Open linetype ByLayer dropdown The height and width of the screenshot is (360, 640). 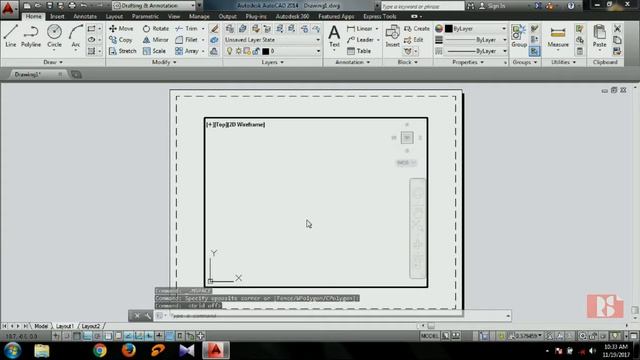coord(476,51)
